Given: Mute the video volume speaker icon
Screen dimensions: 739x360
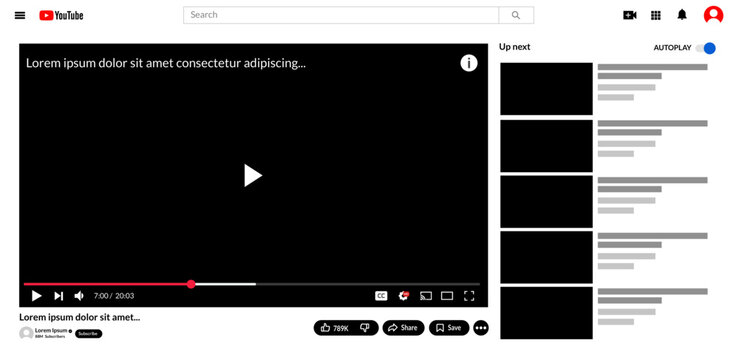Looking at the screenshot, I should coord(79,296).
